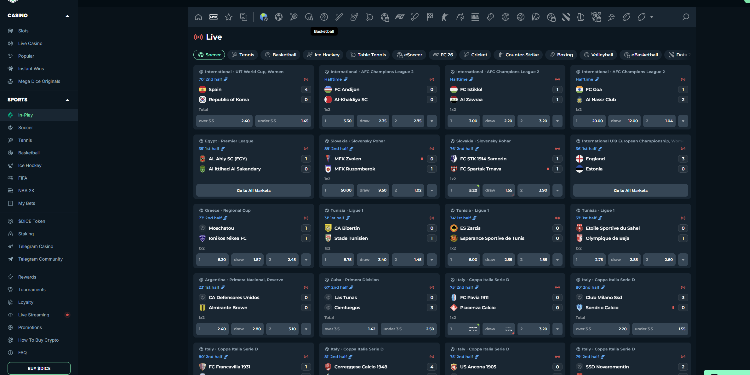
Task: Click the In-Play icon in sidebar
Action: (x=11, y=115)
